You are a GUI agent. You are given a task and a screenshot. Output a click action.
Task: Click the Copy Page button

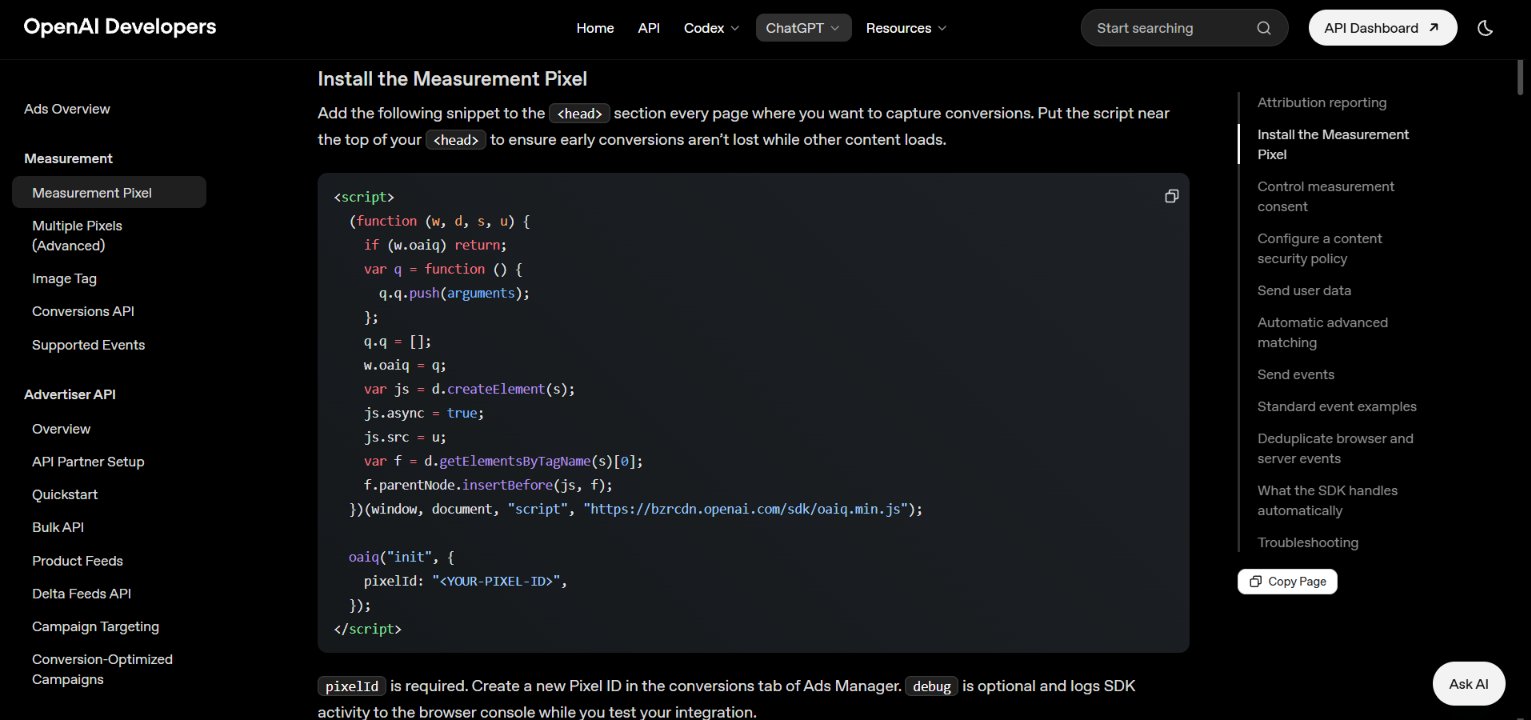(1287, 581)
